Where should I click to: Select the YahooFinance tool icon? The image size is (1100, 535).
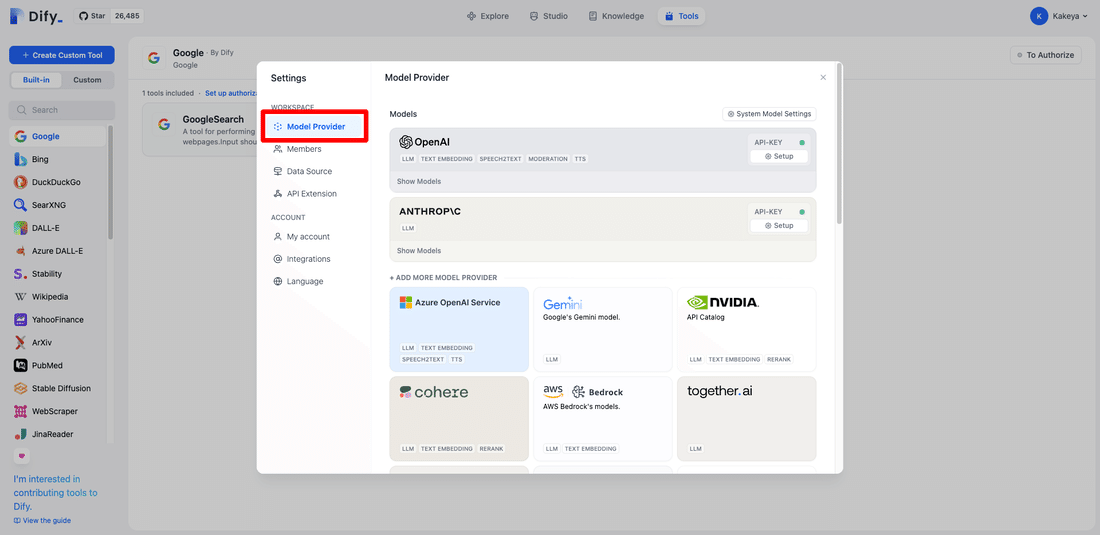(x=20, y=320)
